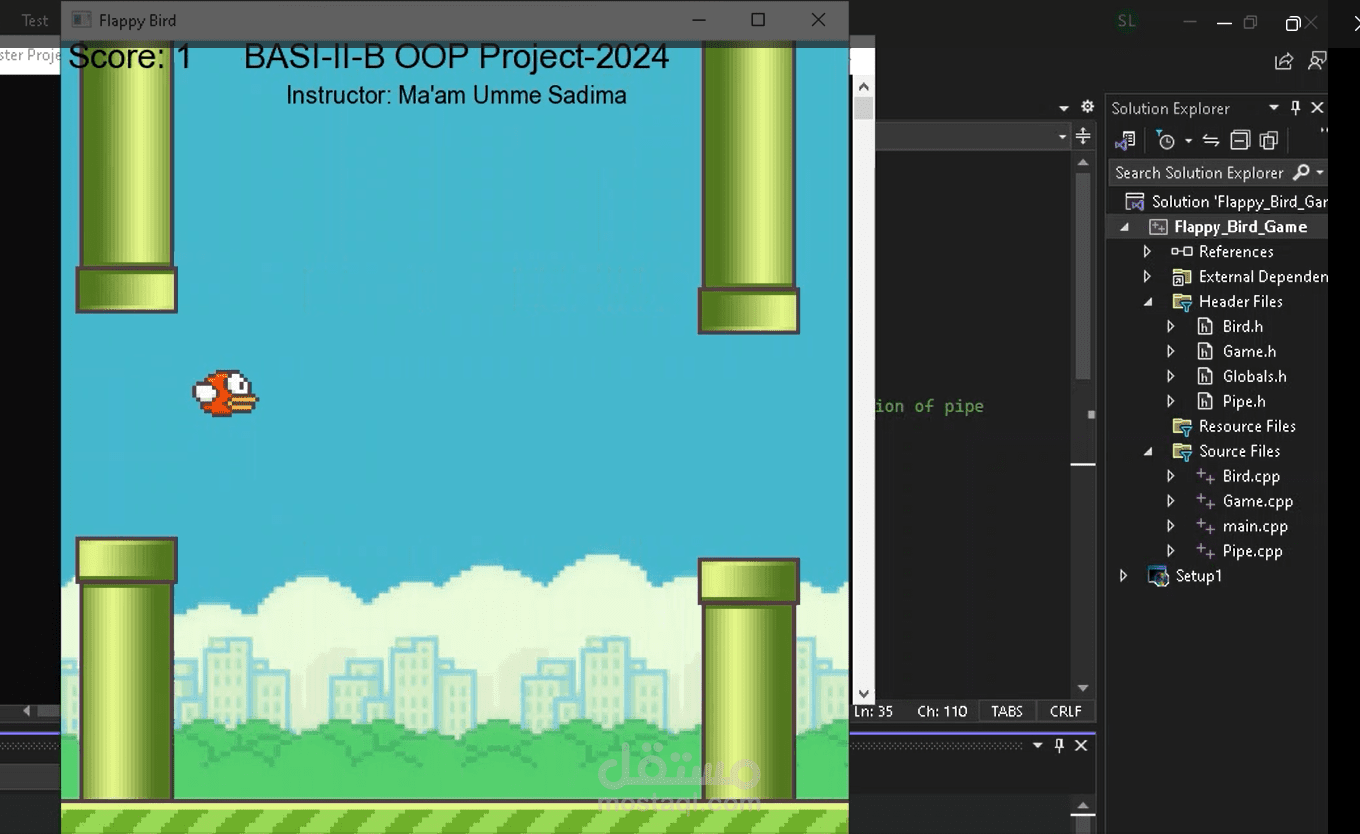Open the Bird.cpp source file

coord(1251,476)
